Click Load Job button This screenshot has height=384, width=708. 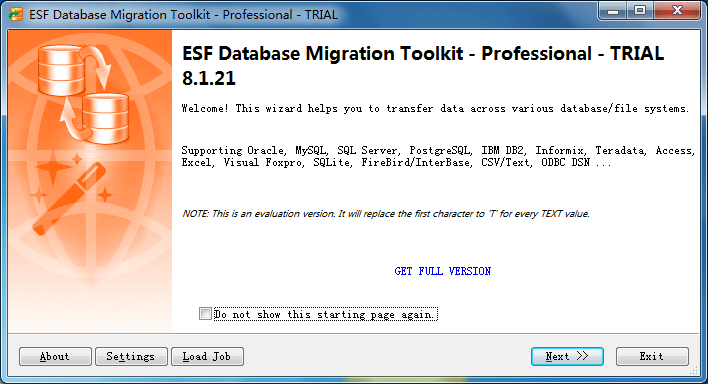tap(207, 356)
